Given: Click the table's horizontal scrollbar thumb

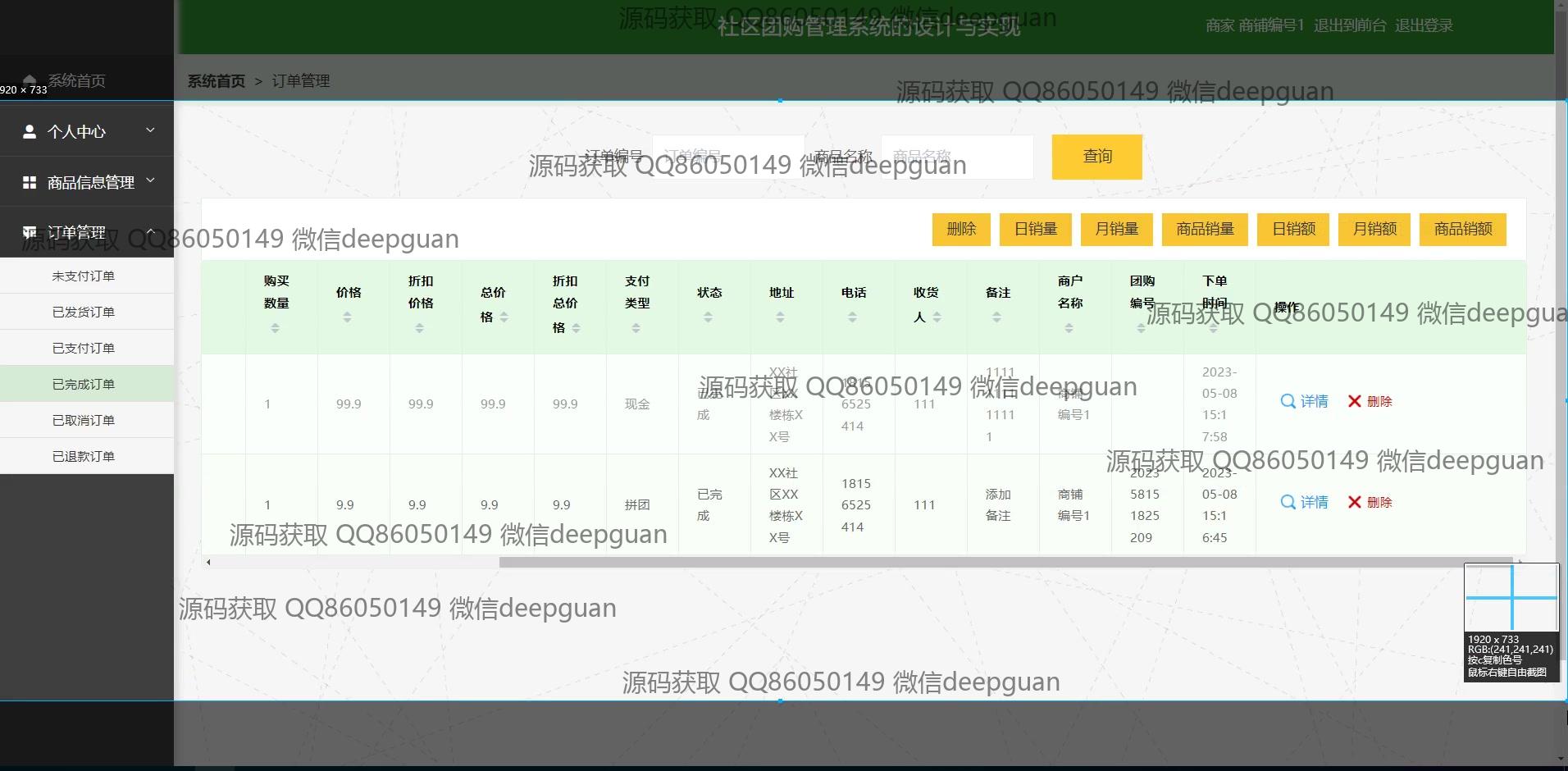Looking at the screenshot, I should [x=984, y=562].
